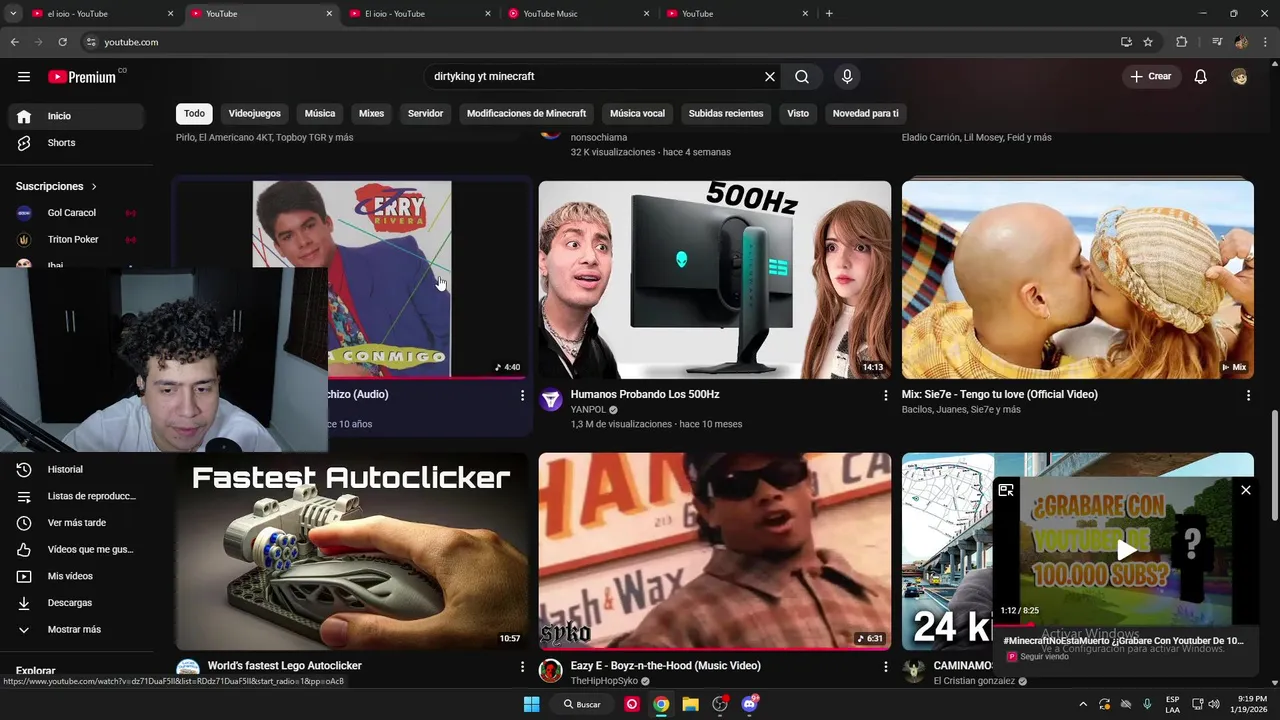Open Historial in the sidebar
This screenshot has width=1280, height=720.
click(76, 469)
